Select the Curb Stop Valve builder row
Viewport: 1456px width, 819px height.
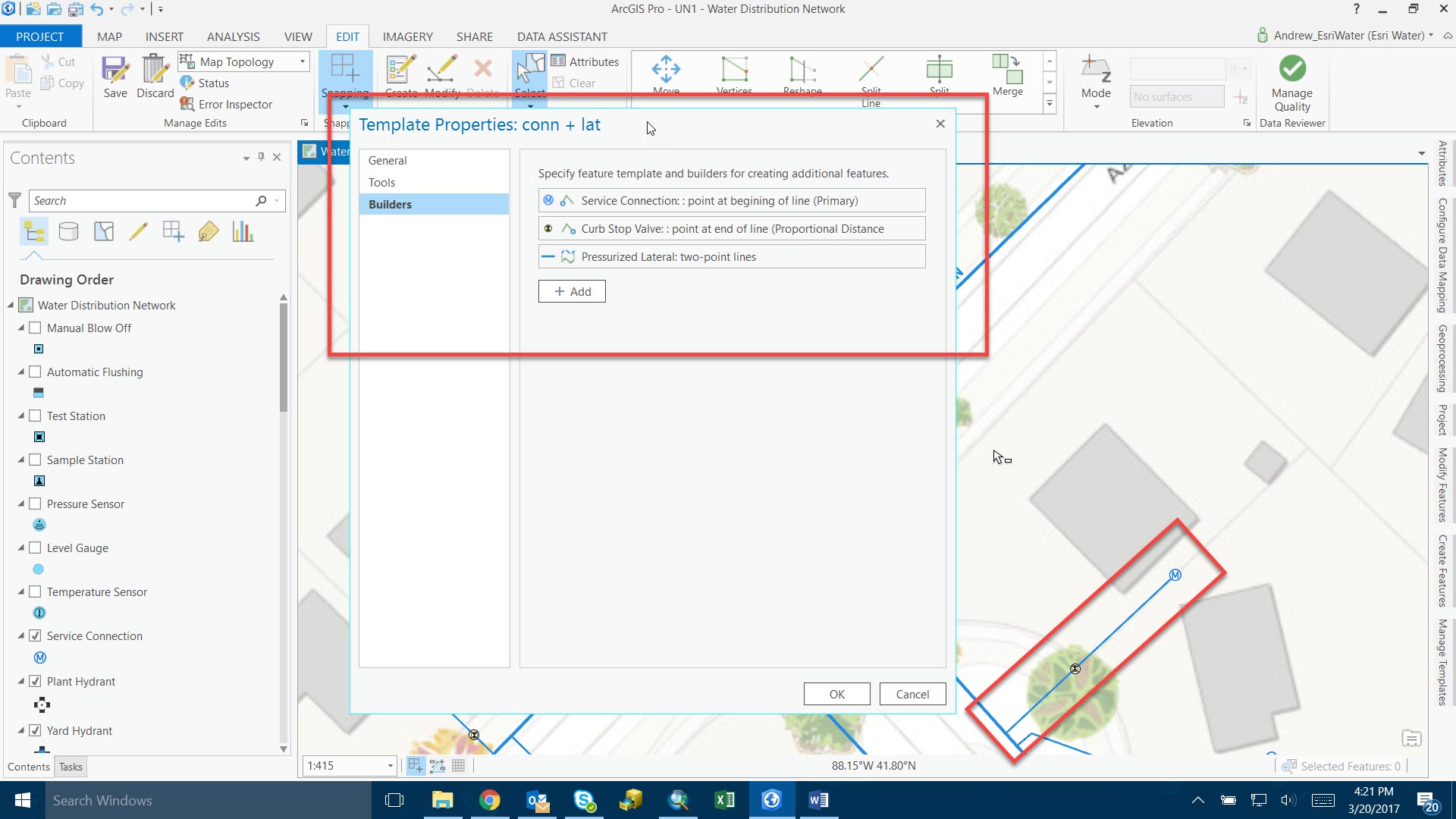[732, 229]
